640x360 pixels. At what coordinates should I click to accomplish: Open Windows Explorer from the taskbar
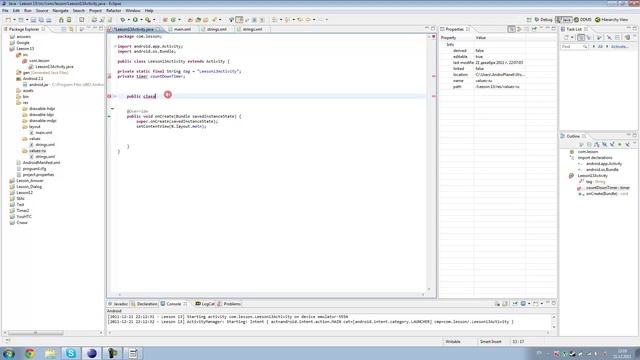[x=50, y=353]
